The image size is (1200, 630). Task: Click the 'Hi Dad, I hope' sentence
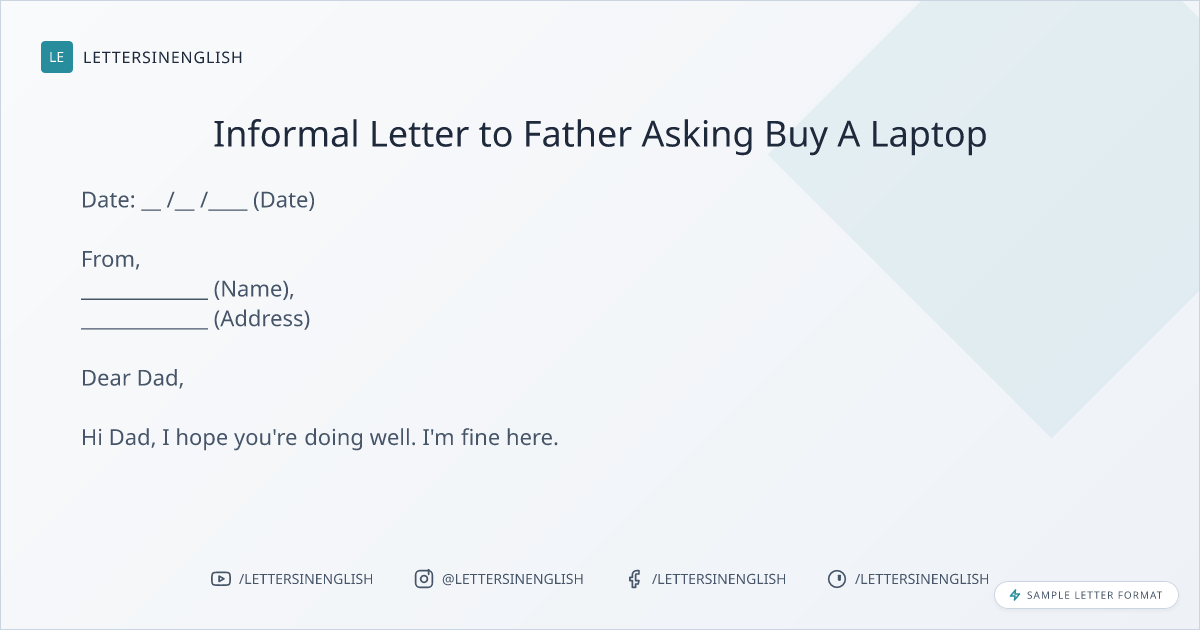click(x=320, y=438)
